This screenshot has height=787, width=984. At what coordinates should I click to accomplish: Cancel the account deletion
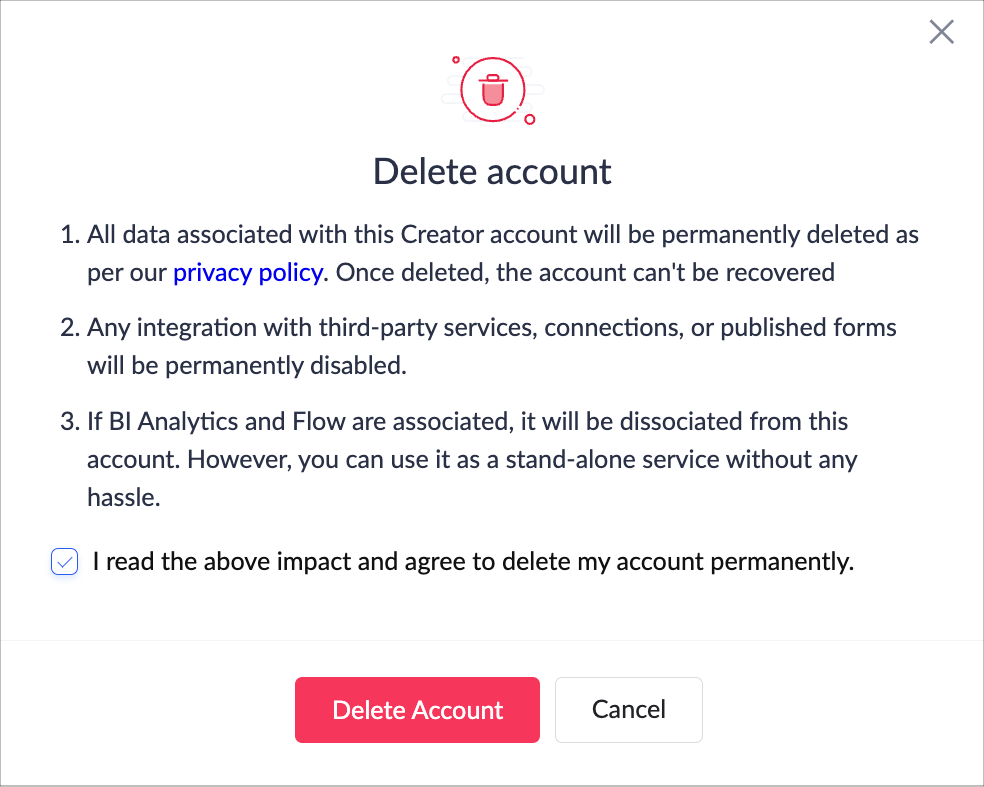pyautogui.click(x=628, y=710)
